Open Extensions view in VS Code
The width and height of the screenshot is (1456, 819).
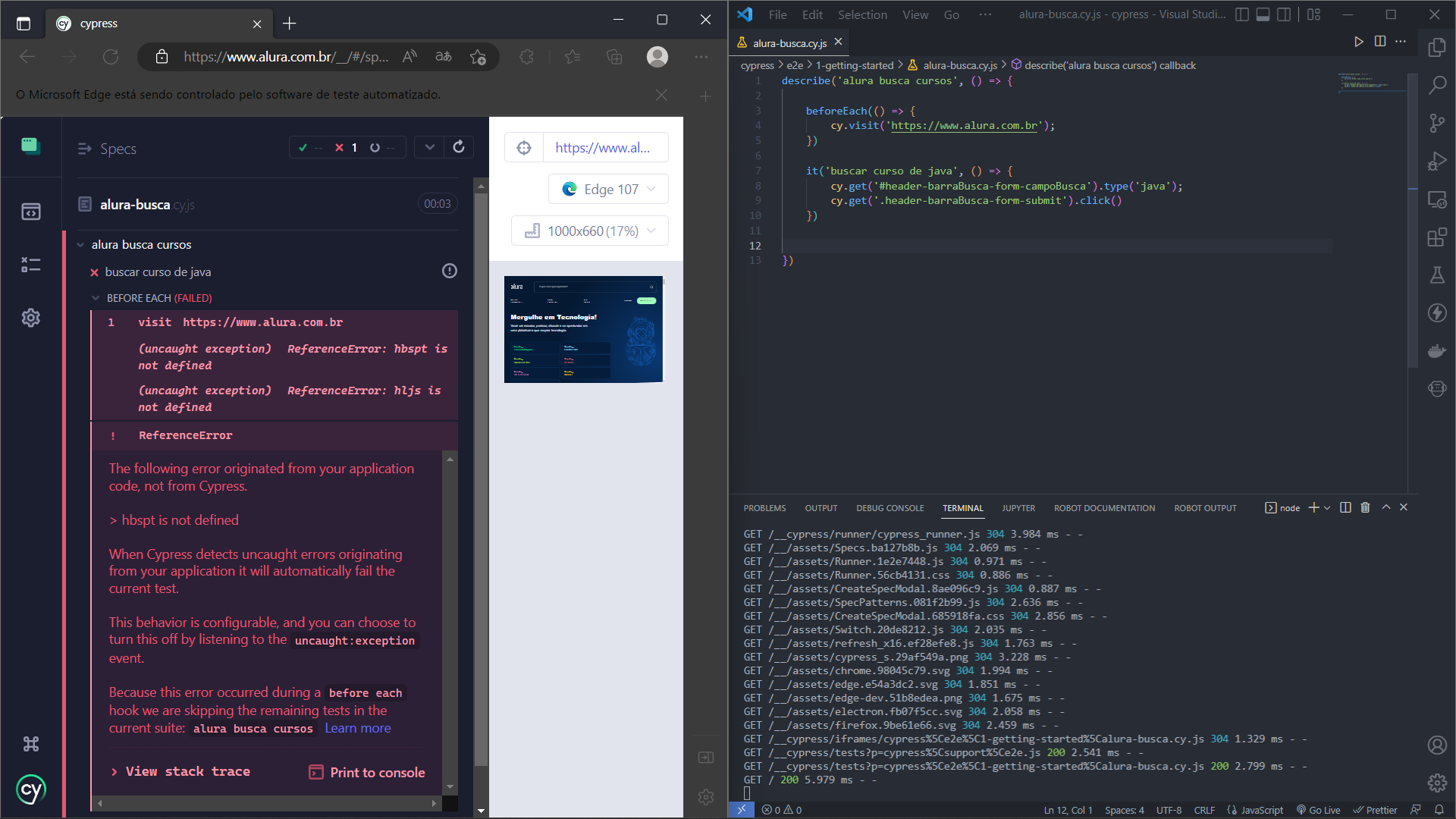pos(1437,237)
